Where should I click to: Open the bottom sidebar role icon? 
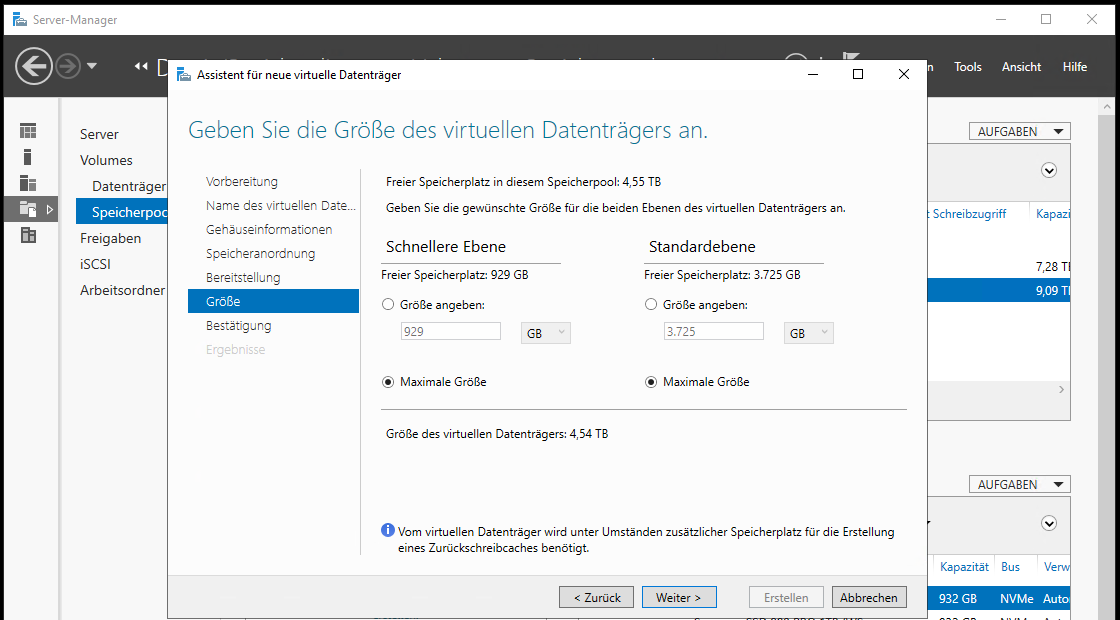pyautogui.click(x=28, y=235)
